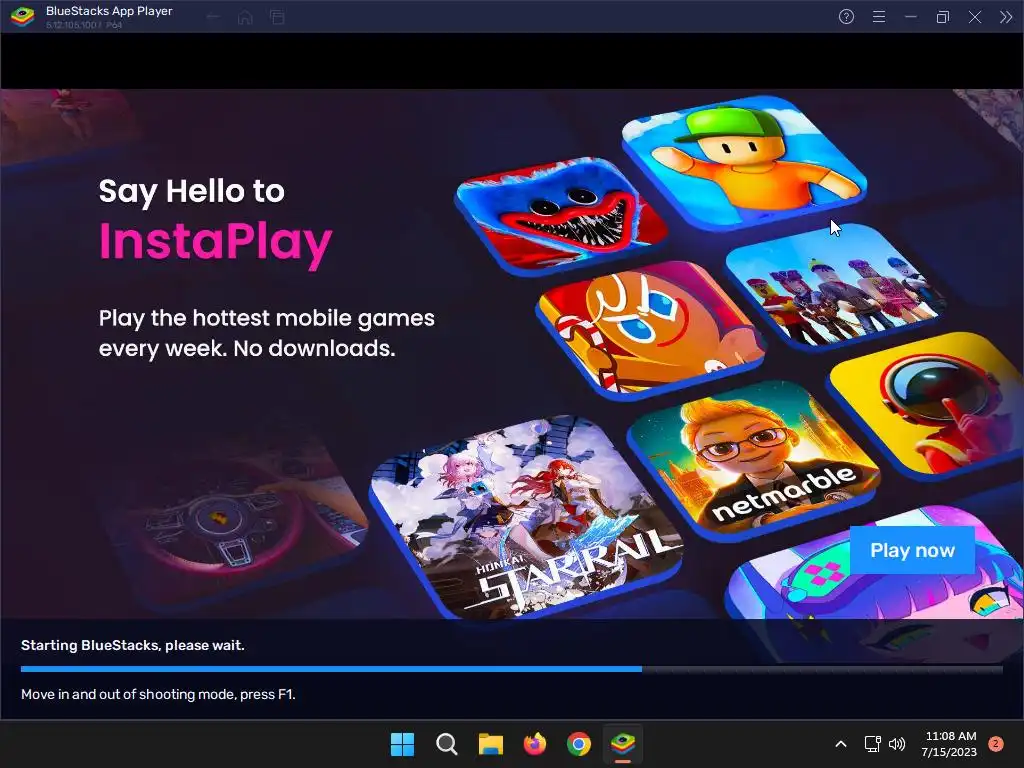Launch Firefox from taskbar

[535, 744]
